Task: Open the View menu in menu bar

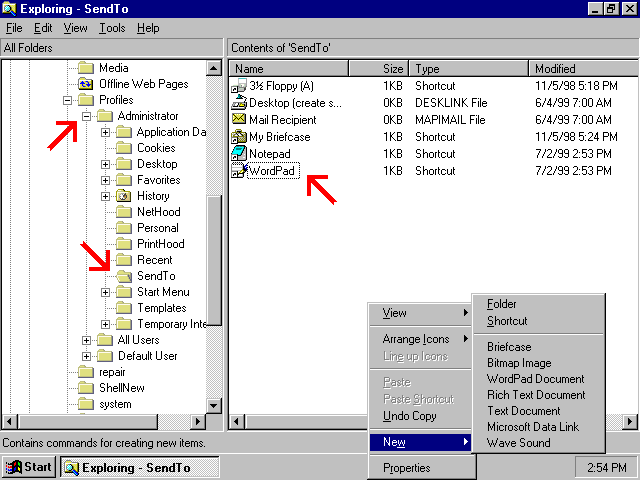Action: tap(76, 28)
